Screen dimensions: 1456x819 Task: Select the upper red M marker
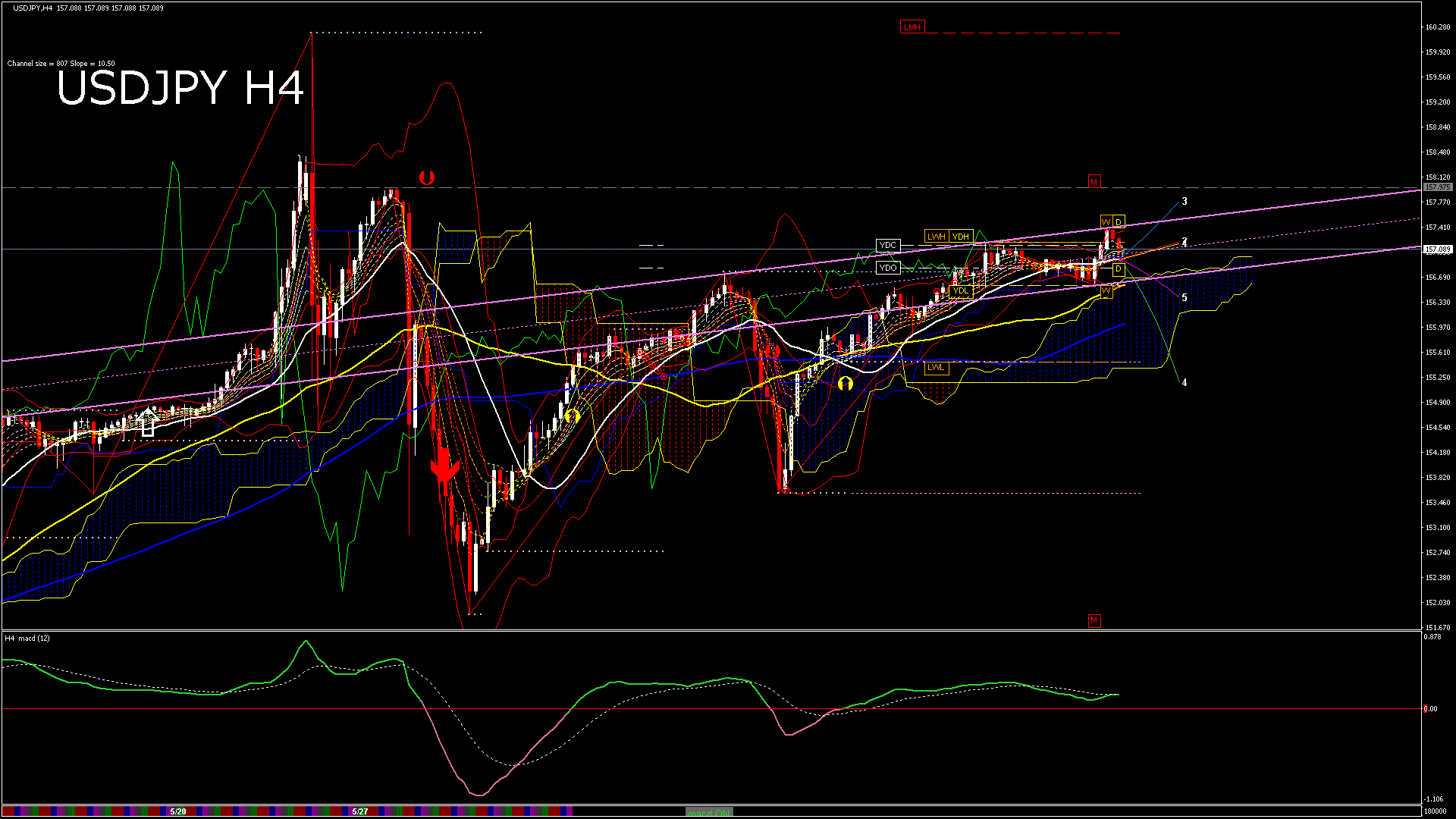[x=1094, y=181]
